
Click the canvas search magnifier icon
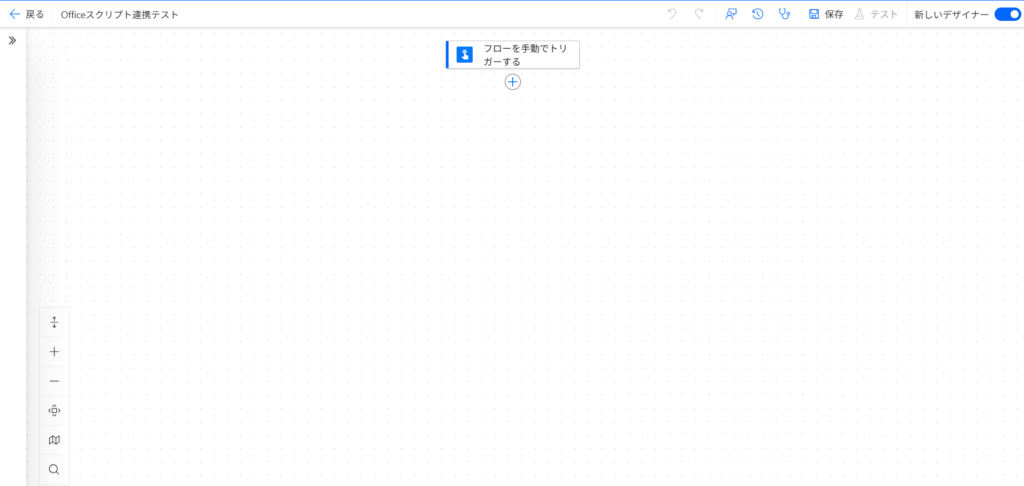pos(54,469)
